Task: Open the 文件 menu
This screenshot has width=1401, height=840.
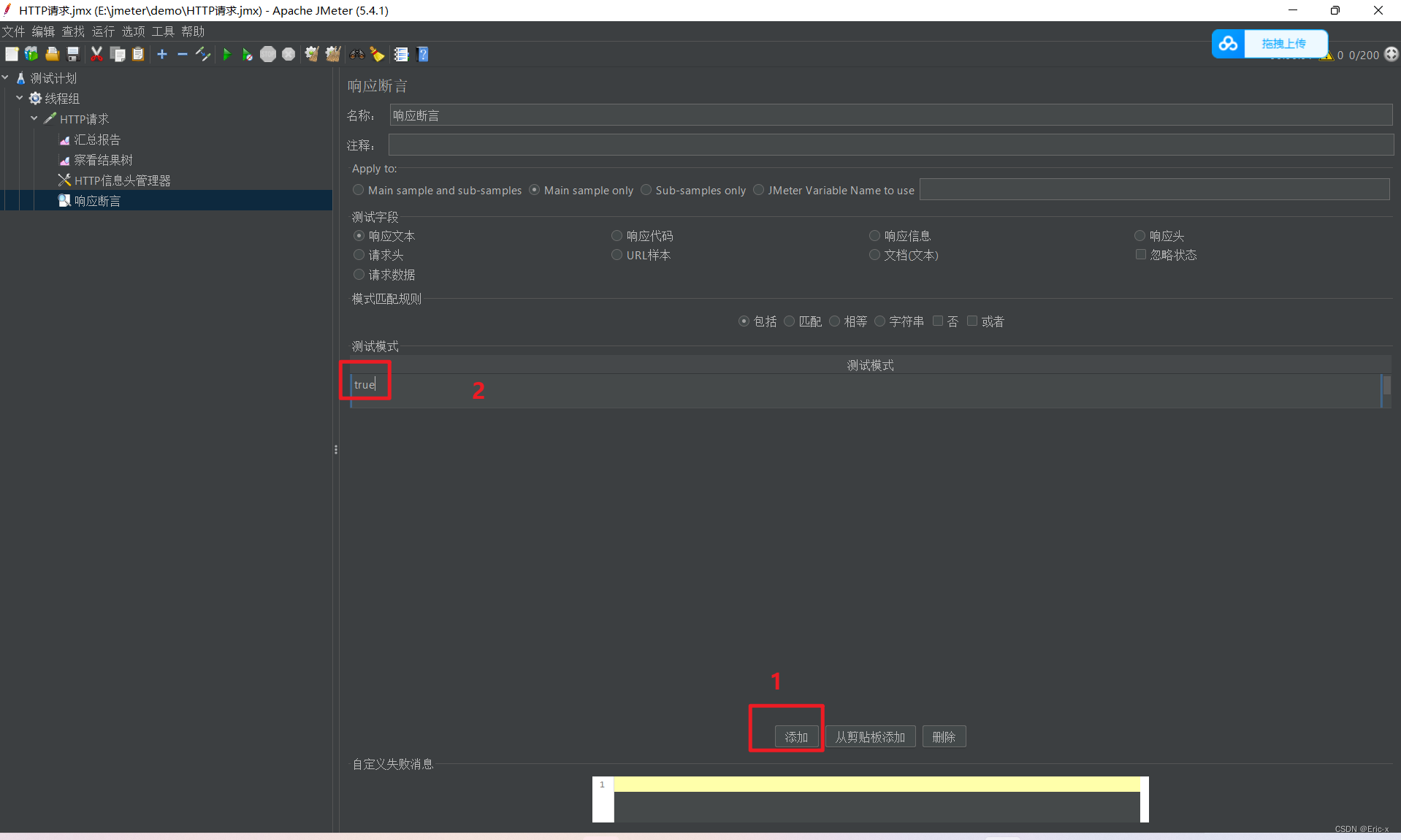Action: click(x=13, y=31)
